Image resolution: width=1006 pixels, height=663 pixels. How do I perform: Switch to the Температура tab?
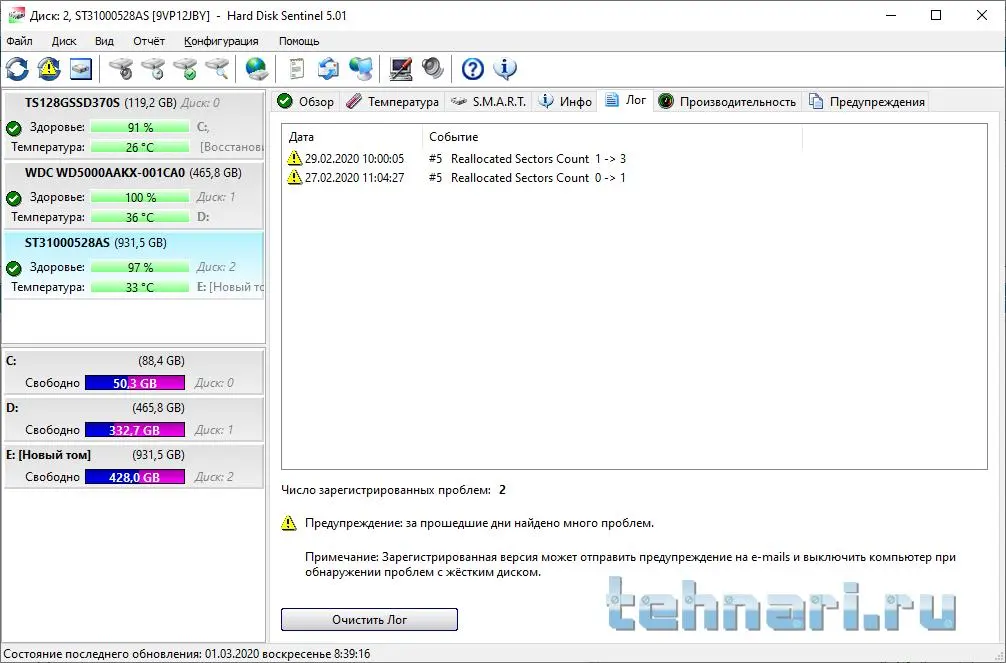[392, 101]
